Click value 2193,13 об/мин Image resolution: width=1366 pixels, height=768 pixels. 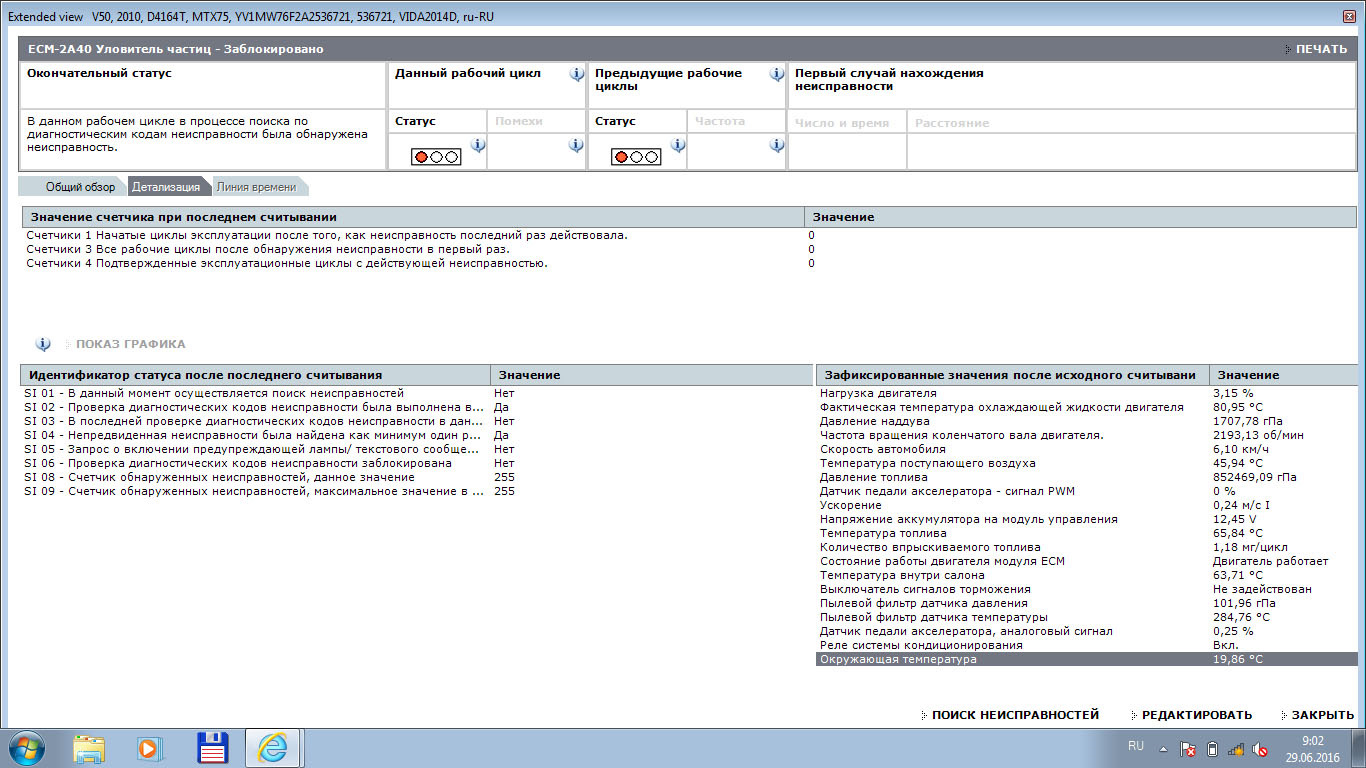tap(1258, 435)
